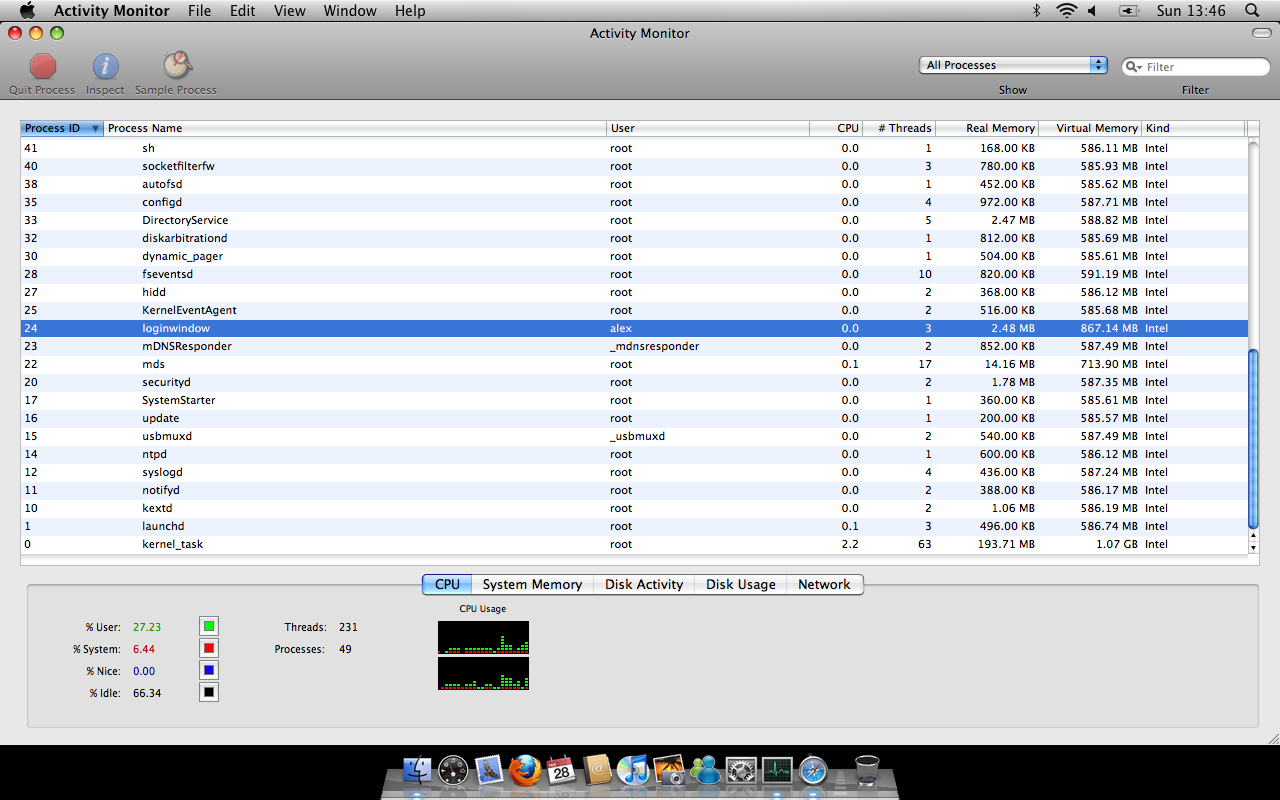The width and height of the screenshot is (1280, 800).
Task: Click the volume speaker menu icon
Action: [1092, 10]
